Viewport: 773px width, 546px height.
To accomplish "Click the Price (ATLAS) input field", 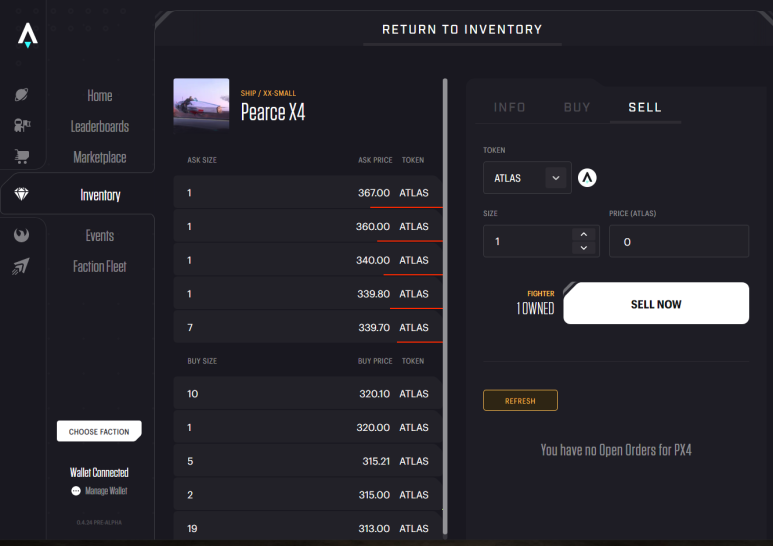I will (679, 241).
